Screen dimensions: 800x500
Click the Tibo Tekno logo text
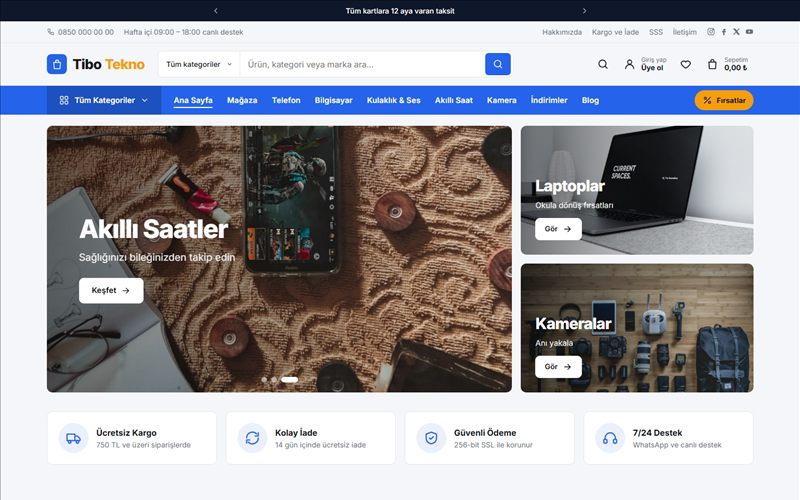point(109,64)
